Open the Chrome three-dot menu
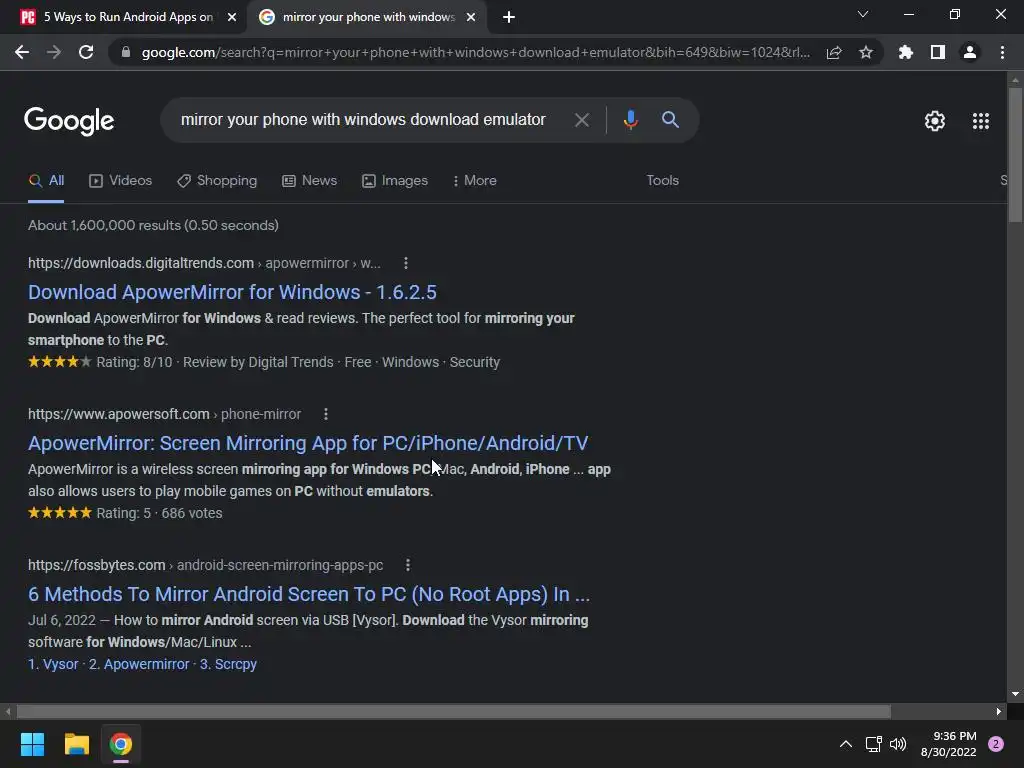The width and height of the screenshot is (1024, 768). (1002, 52)
